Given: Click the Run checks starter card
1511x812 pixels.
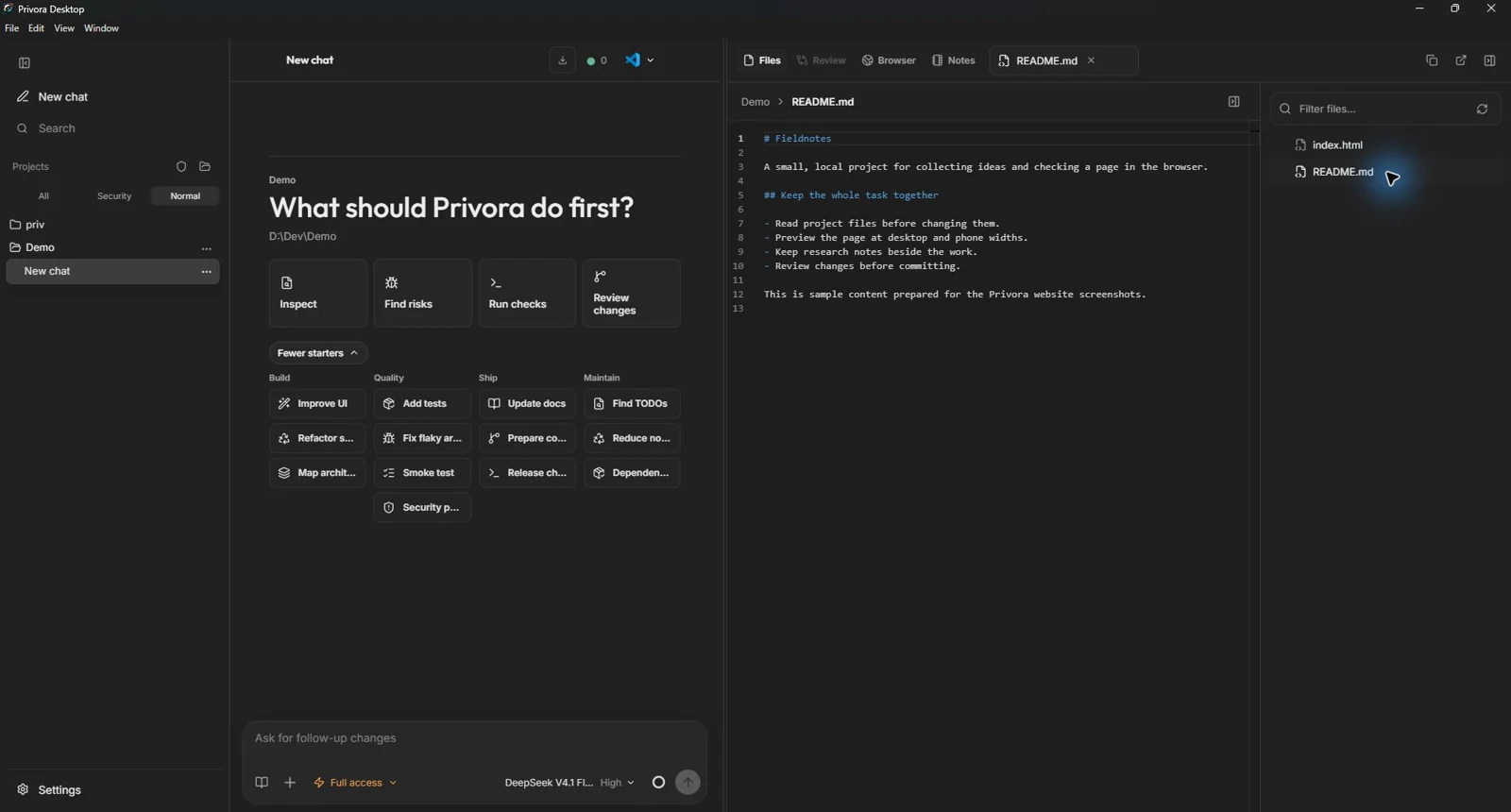Looking at the screenshot, I should click(x=527, y=294).
